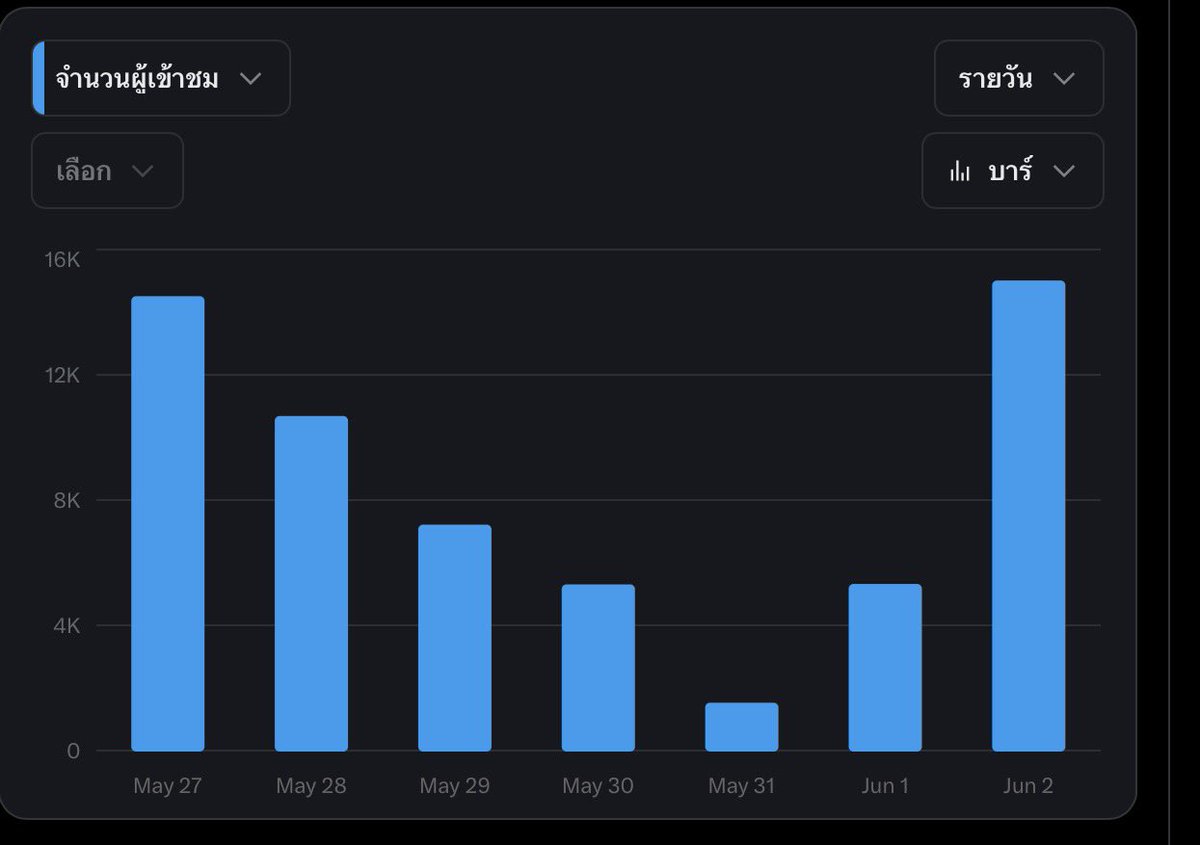Click the chevron next to เลือก
1200x845 pixels.
[143, 171]
